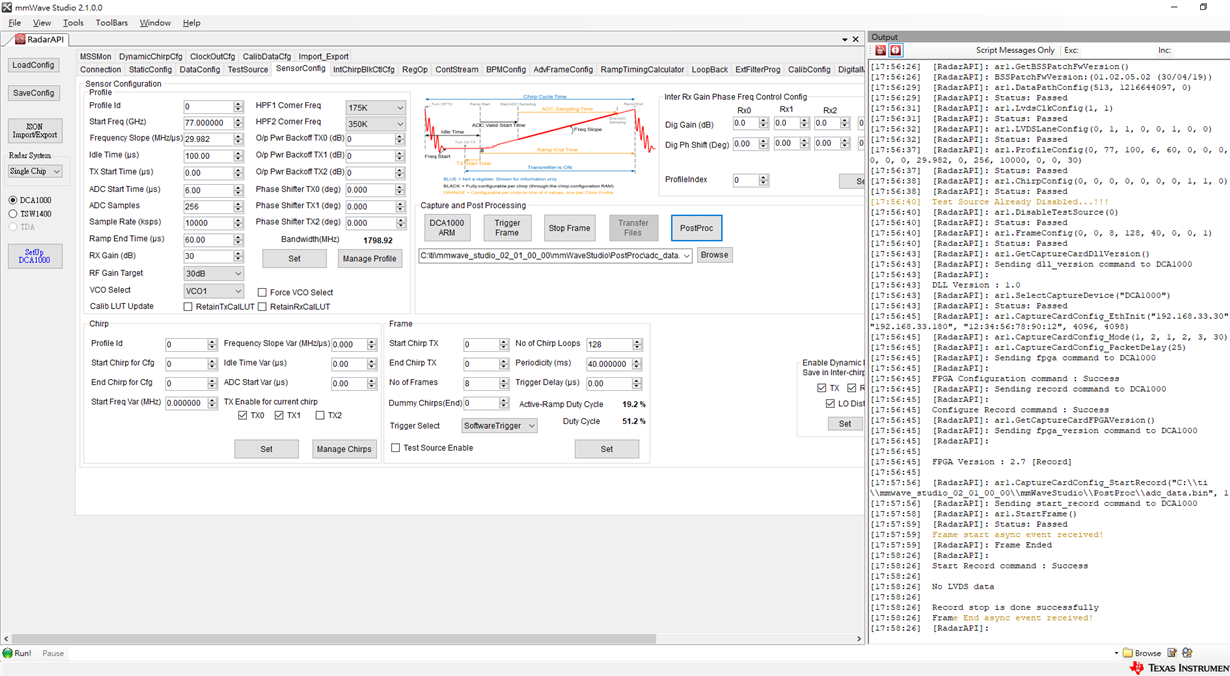Close the RadarAPI panel with X

[x=856, y=40]
